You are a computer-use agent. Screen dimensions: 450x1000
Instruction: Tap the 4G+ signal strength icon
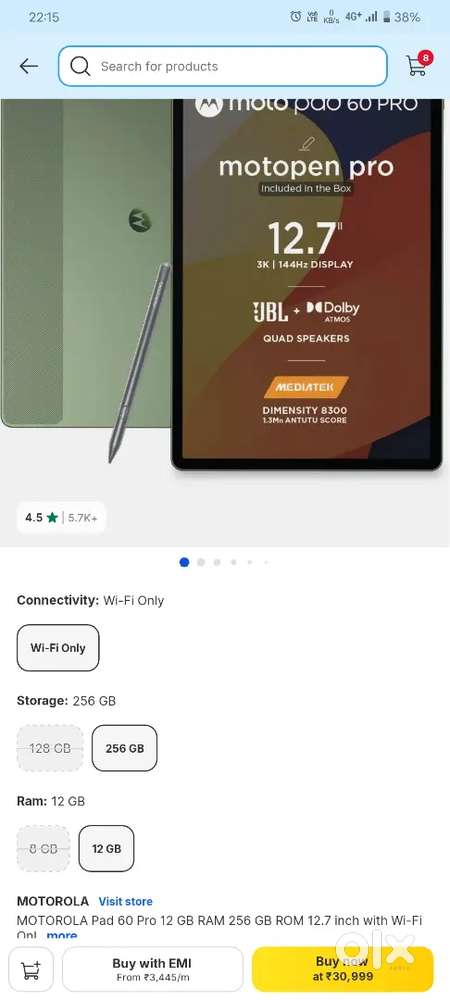coord(361,17)
